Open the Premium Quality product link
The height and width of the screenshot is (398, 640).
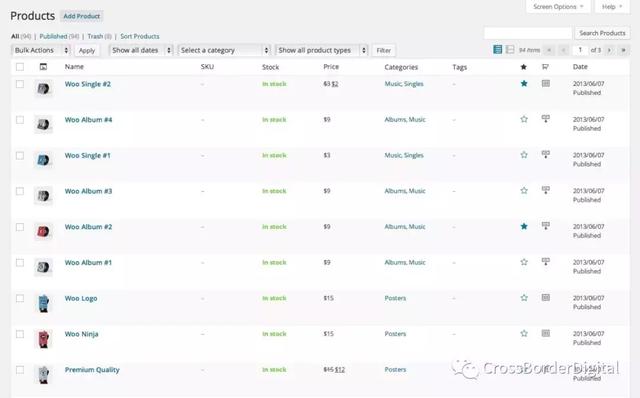pos(92,370)
